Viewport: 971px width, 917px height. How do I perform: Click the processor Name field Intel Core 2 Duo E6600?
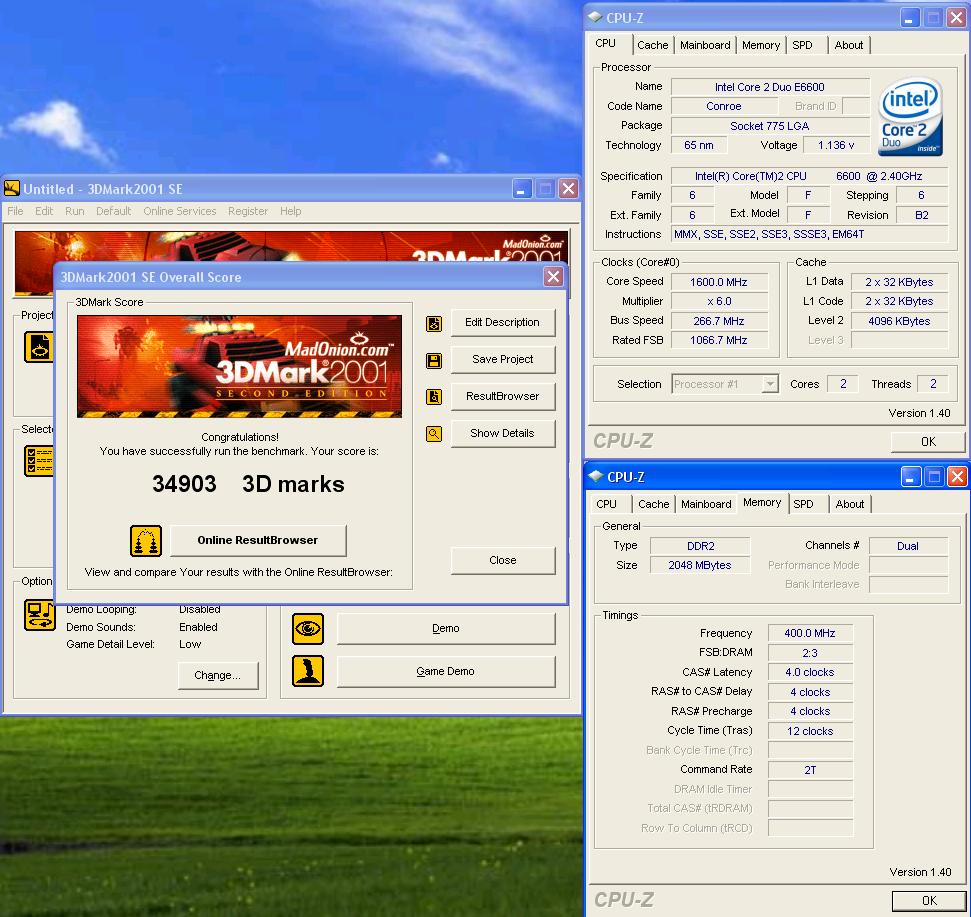[770, 87]
